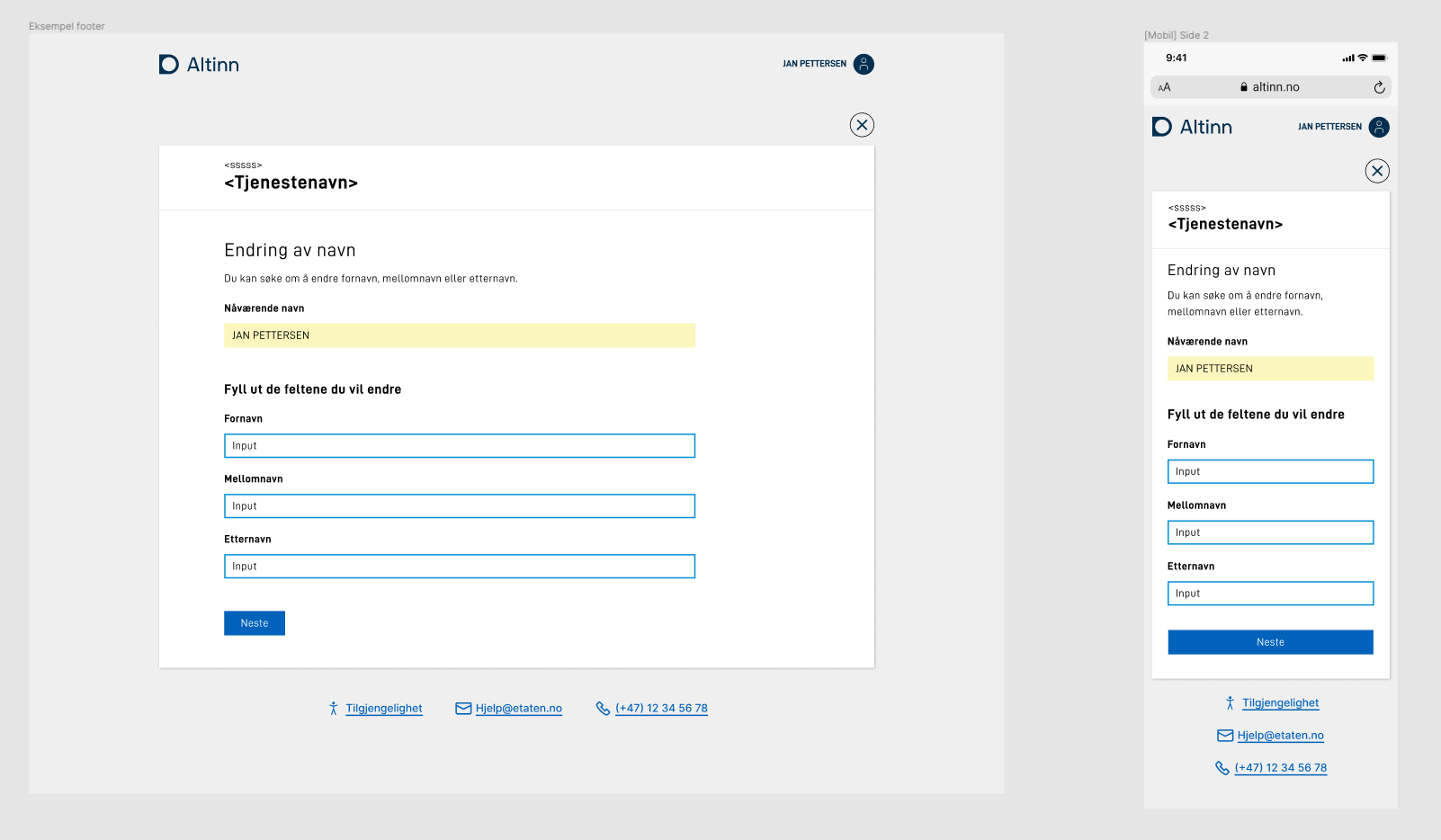Click the Altinn logo in the desktop header
The height and width of the screenshot is (840, 1441).
pos(198,64)
